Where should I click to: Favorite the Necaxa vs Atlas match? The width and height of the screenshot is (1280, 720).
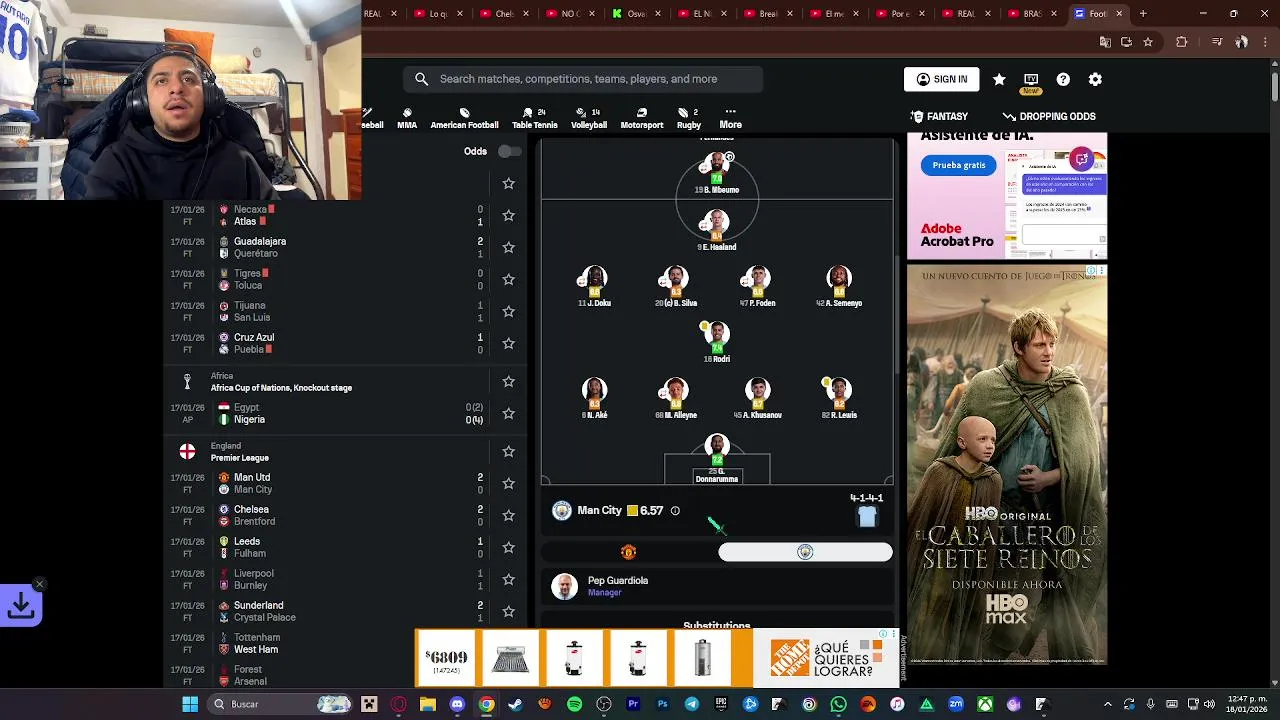pyautogui.click(x=508, y=216)
